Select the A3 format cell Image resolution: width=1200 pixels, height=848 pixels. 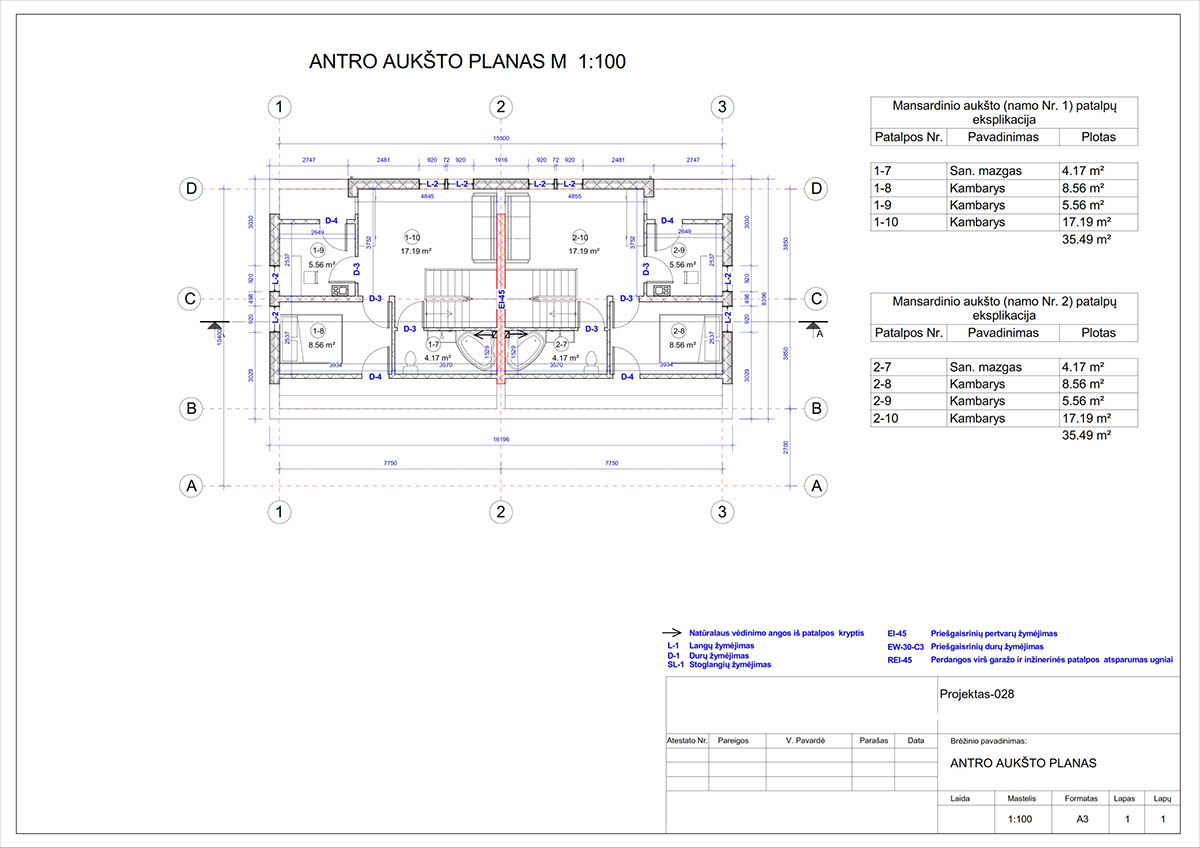1082,819
